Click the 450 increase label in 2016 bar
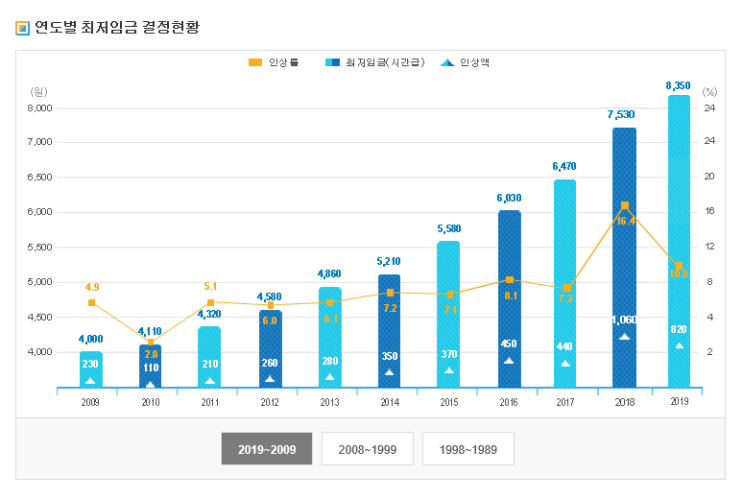Screen dimensions: 743x498 point(508,344)
